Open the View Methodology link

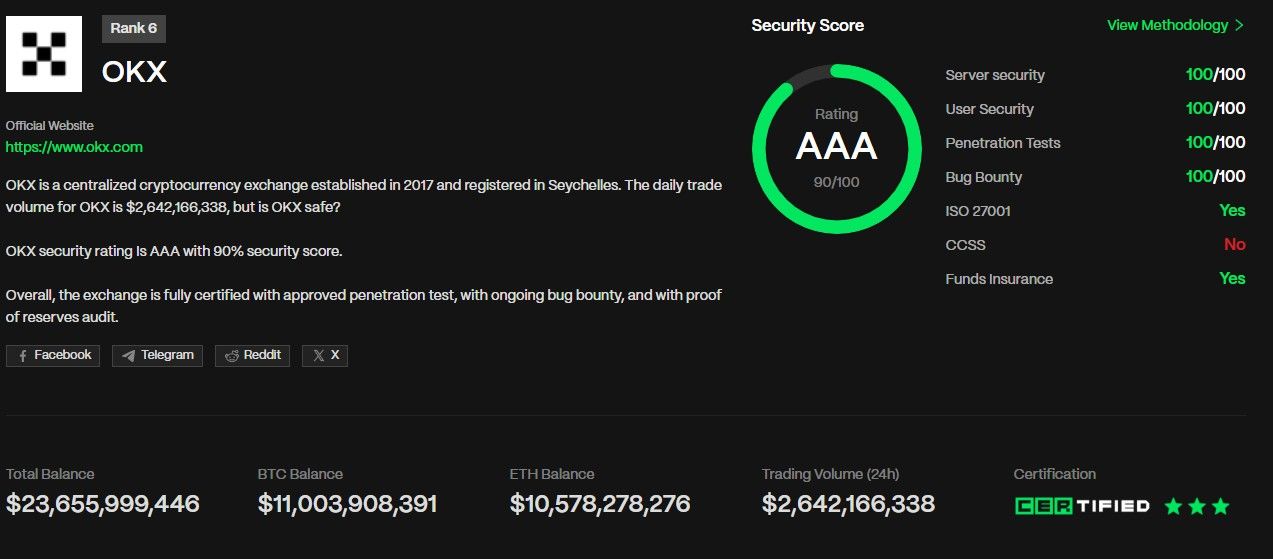click(1167, 25)
